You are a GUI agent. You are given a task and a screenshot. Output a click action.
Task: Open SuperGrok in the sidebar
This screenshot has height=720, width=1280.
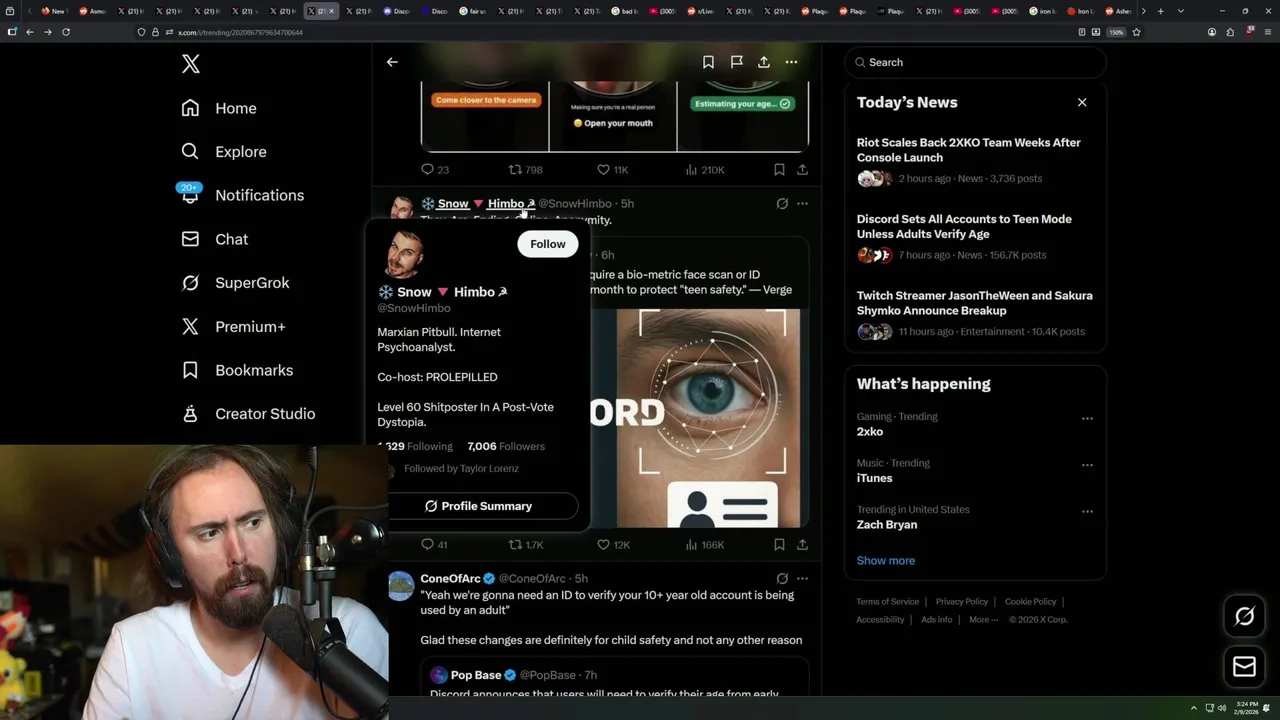click(235, 283)
